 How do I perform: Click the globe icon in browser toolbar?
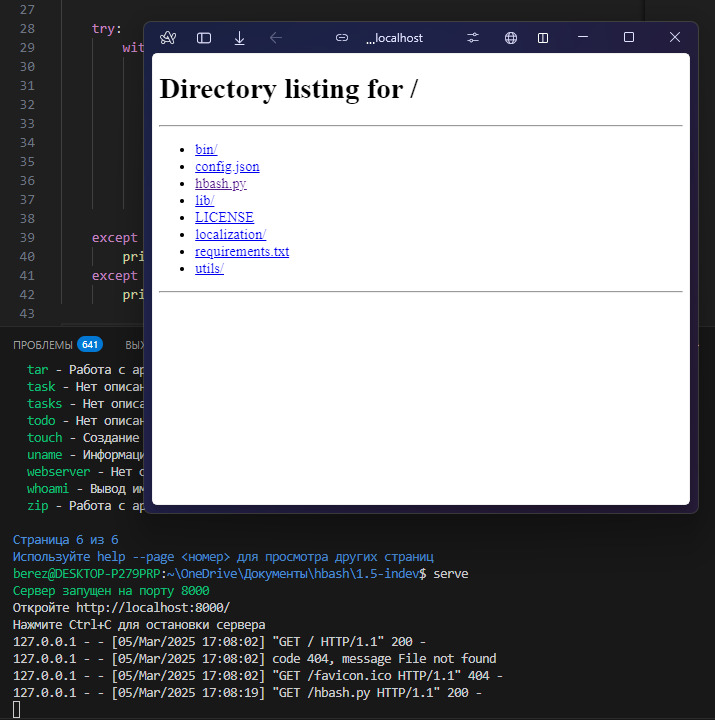(x=511, y=38)
